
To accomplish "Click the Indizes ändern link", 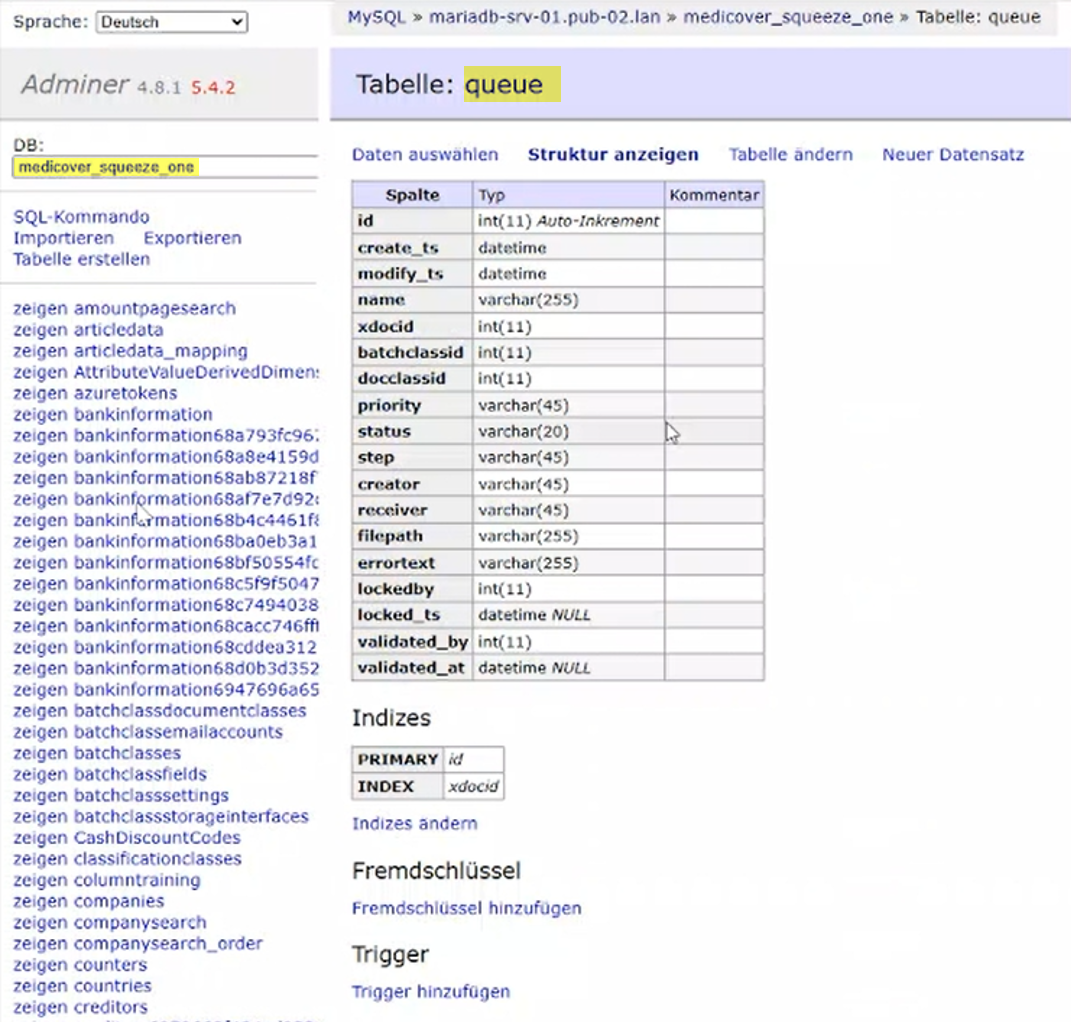I will click(414, 823).
